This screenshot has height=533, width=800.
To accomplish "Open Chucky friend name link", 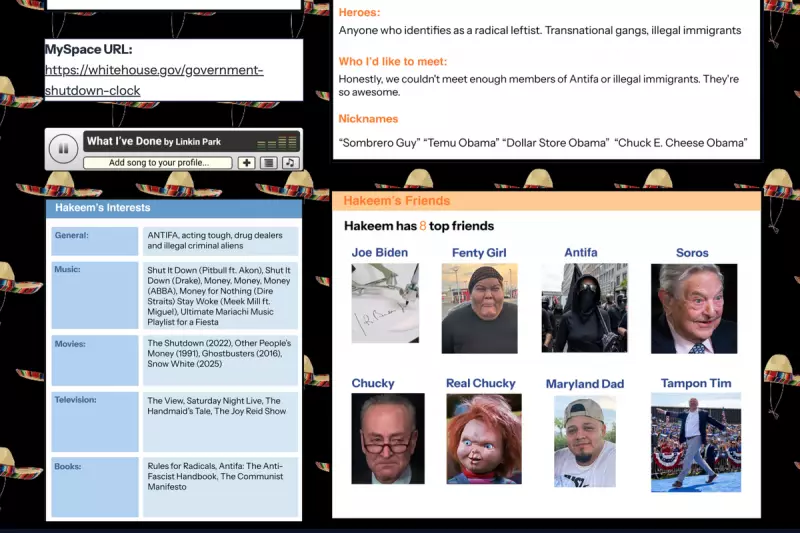I will tap(373, 384).
